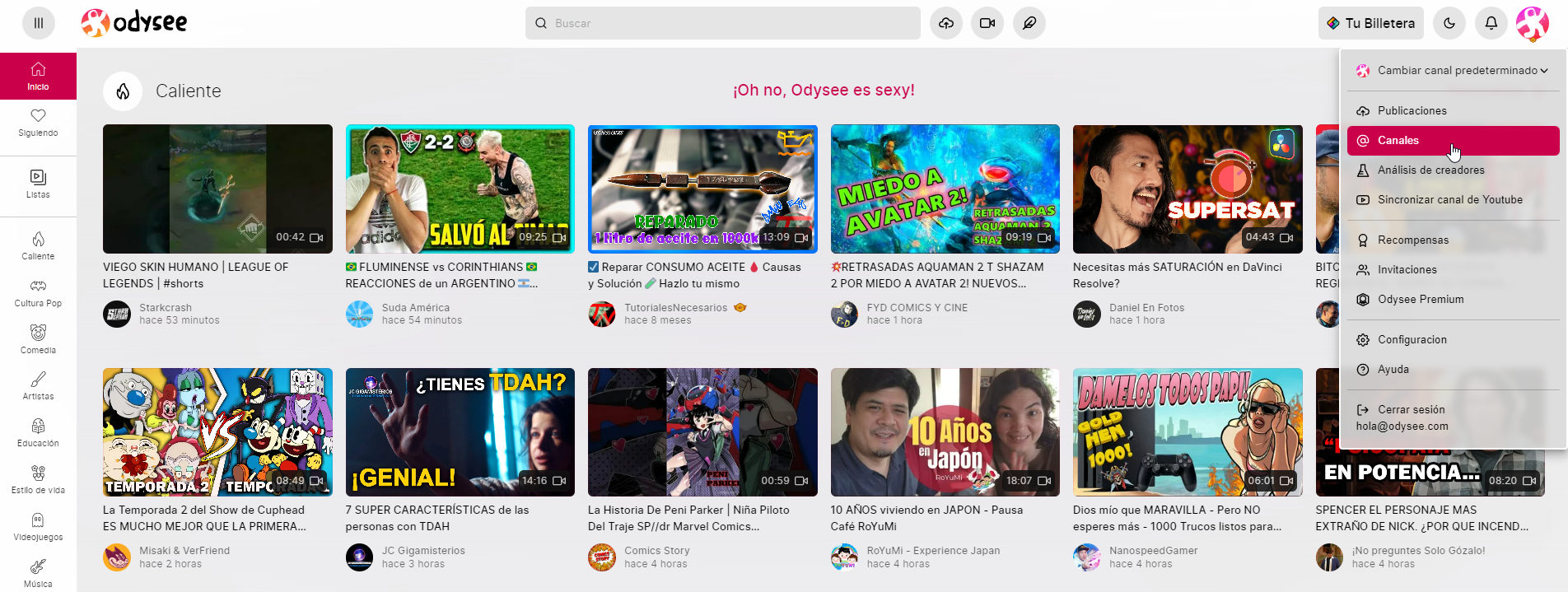Visit the Starkcrash channel link
The image size is (1568, 592).
(165, 308)
